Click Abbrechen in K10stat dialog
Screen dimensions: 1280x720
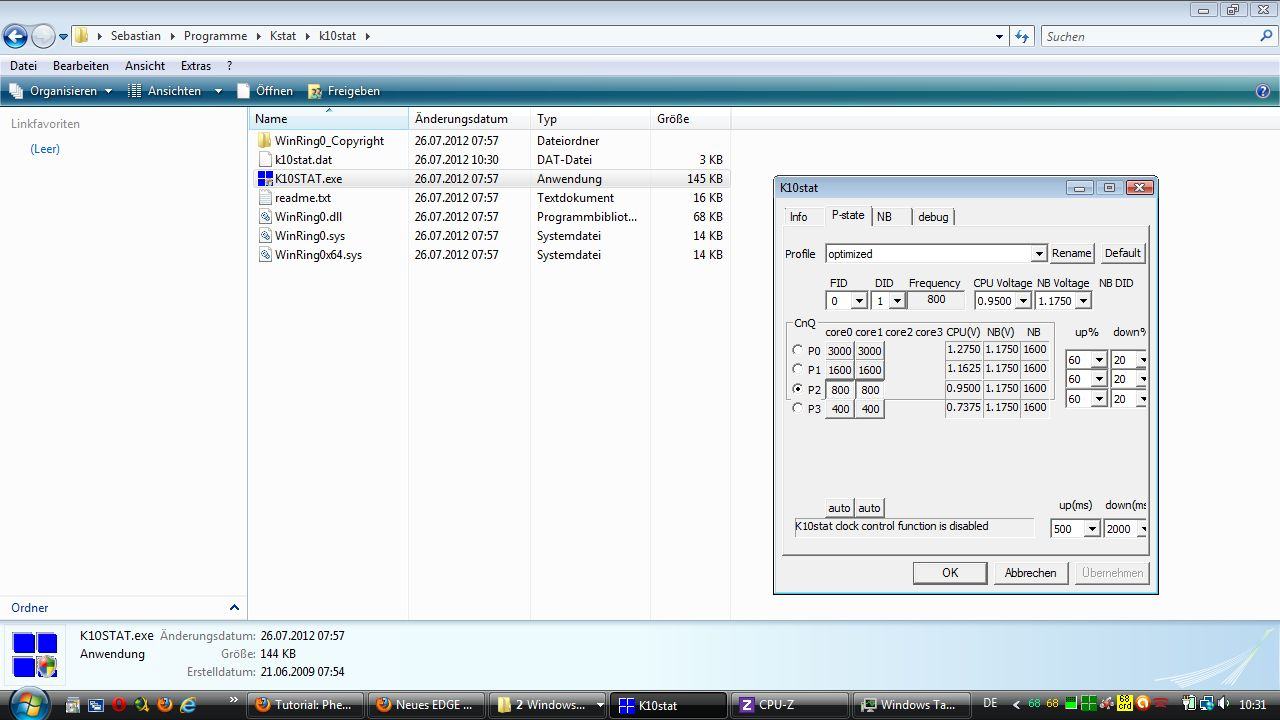[x=1030, y=573]
